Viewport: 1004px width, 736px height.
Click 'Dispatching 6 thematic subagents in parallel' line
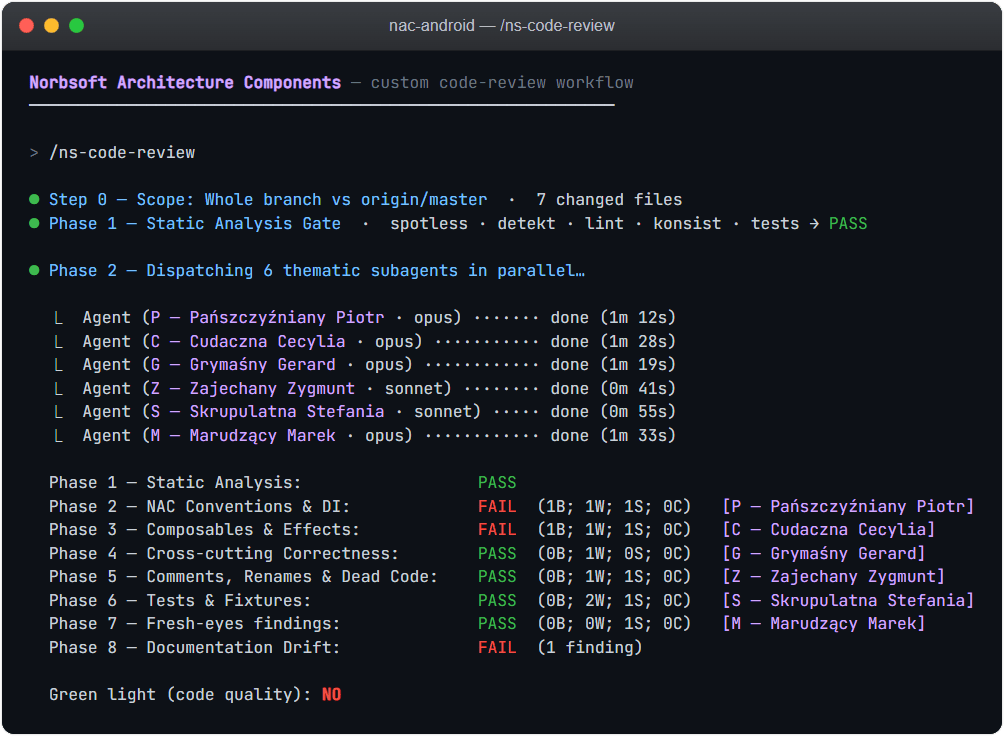366,270
